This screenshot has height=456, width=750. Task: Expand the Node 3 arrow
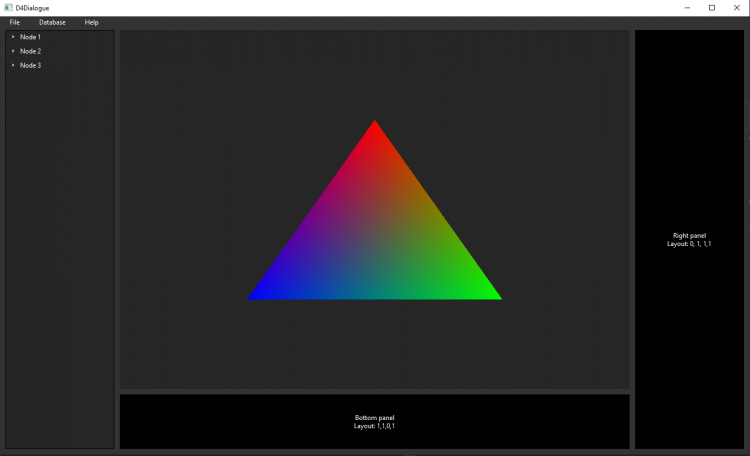pyautogui.click(x=13, y=66)
